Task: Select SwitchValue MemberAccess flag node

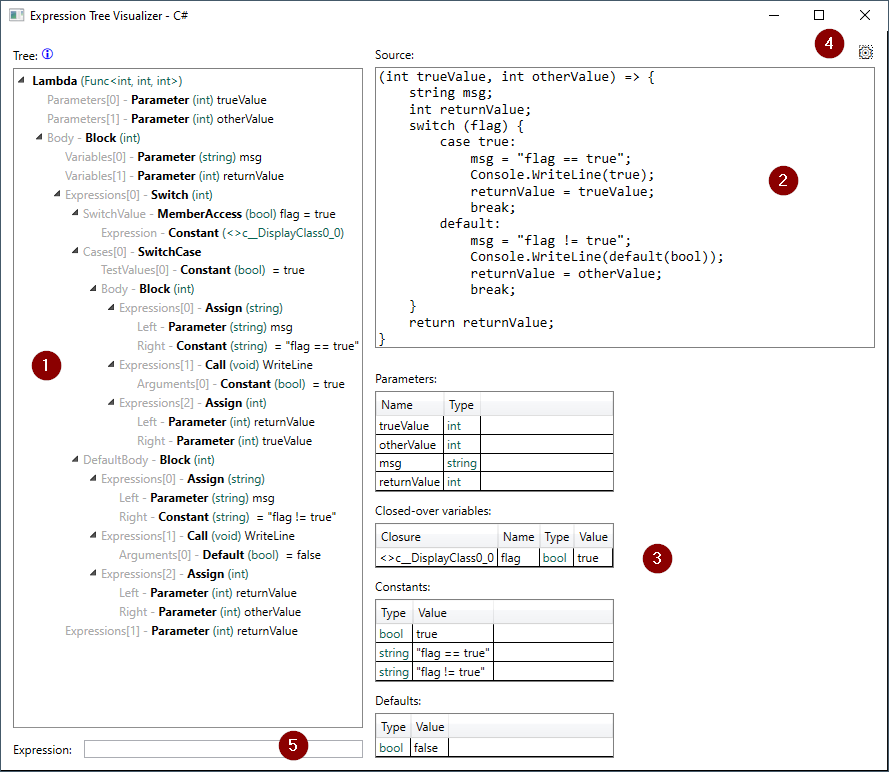Action: point(209,214)
